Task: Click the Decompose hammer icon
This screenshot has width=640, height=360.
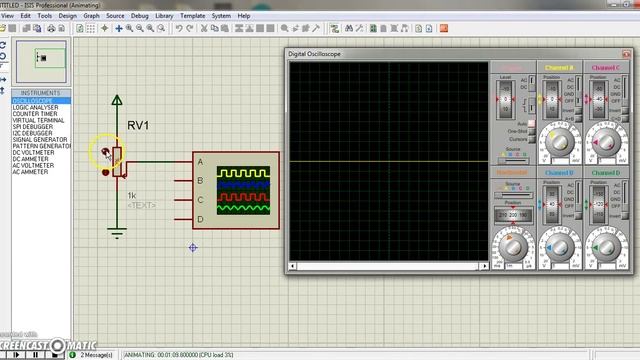Action: click(316, 28)
